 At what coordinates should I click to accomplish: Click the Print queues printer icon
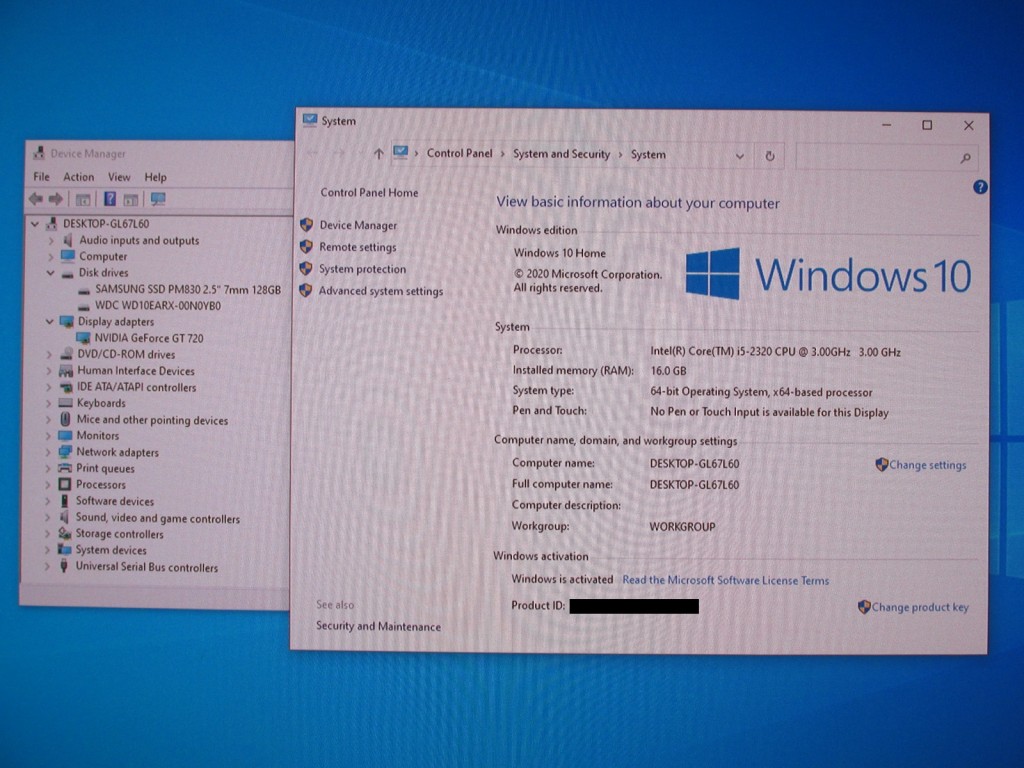pos(65,468)
